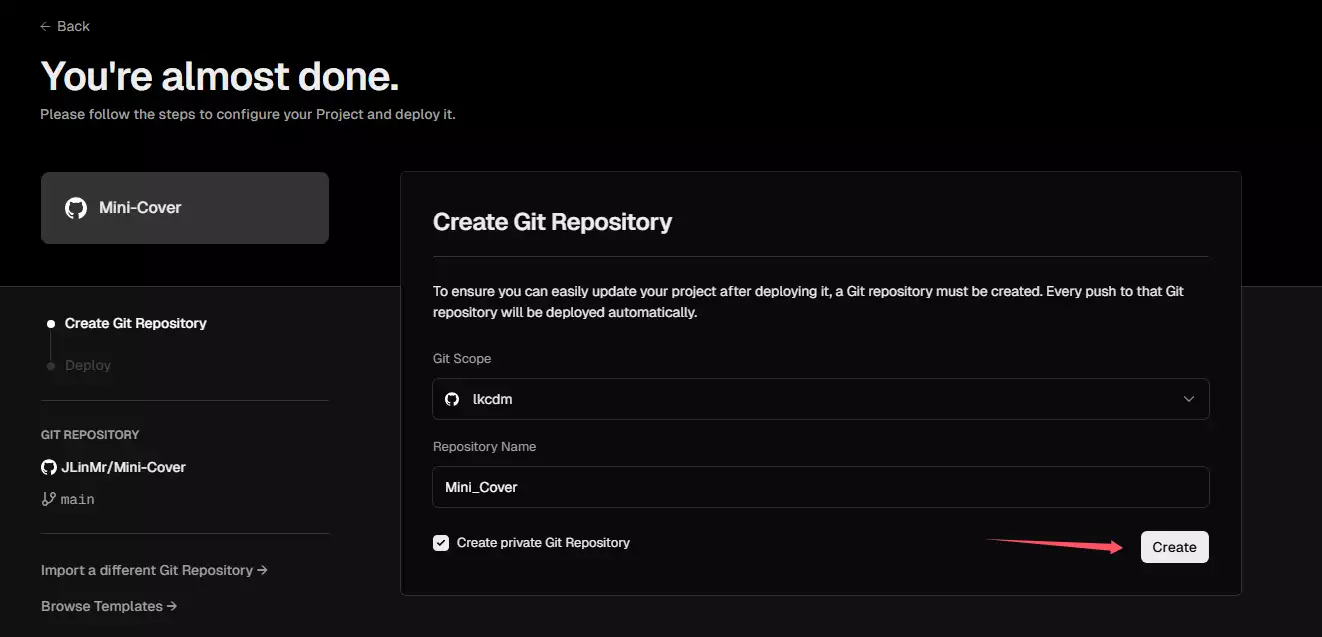Open the Browse Templates link
The height and width of the screenshot is (637, 1322).
(101, 606)
